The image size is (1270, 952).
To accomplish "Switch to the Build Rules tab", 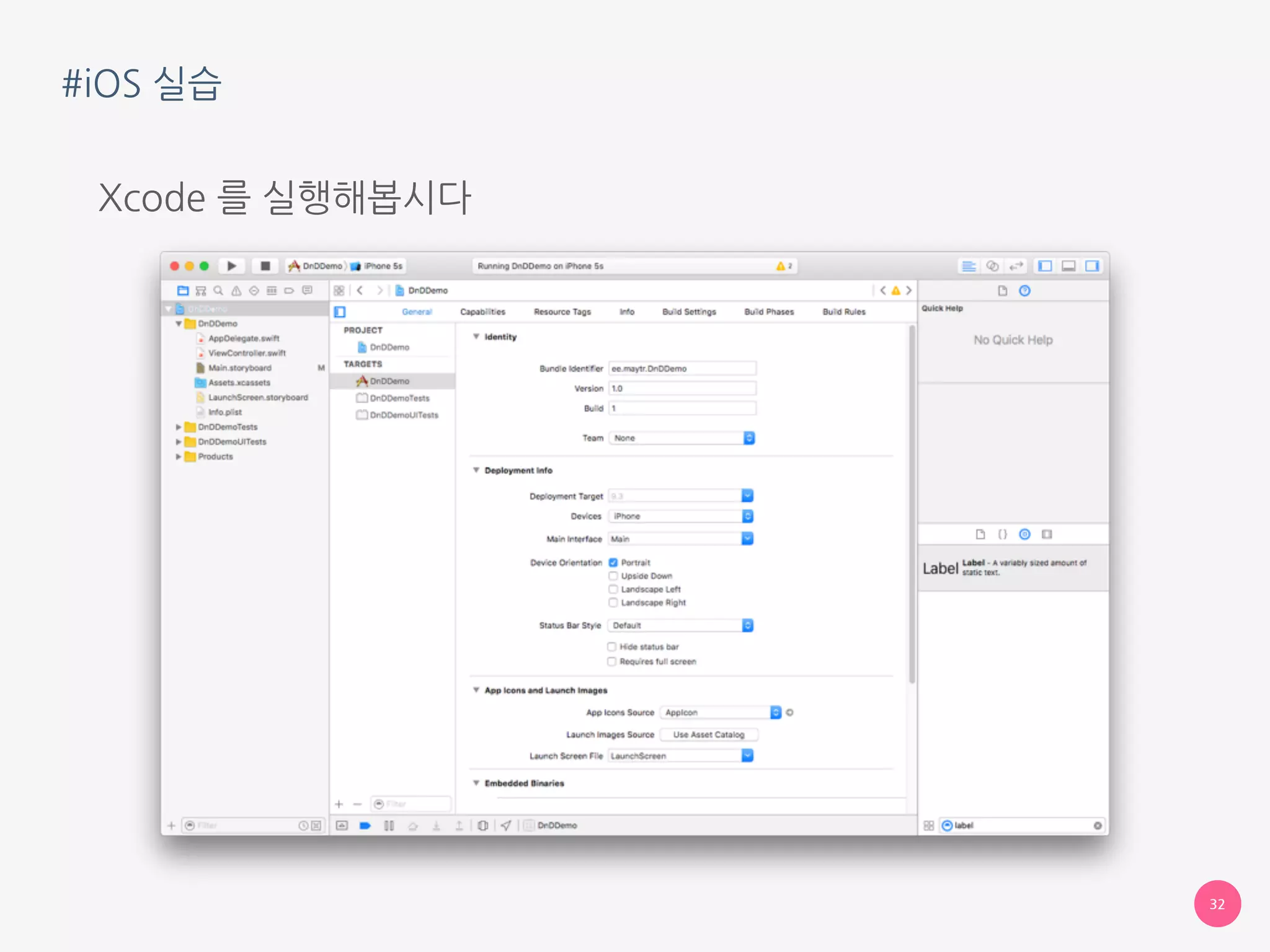I will (844, 312).
